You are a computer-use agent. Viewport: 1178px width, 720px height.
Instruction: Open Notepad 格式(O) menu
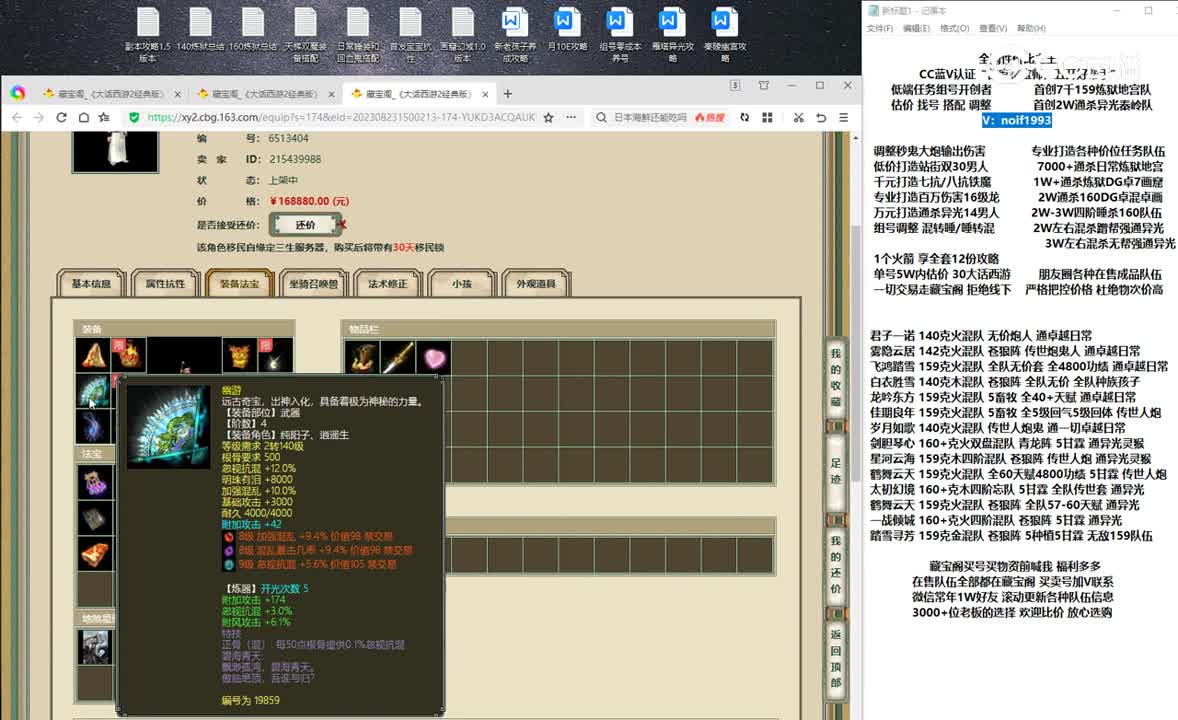954,29
